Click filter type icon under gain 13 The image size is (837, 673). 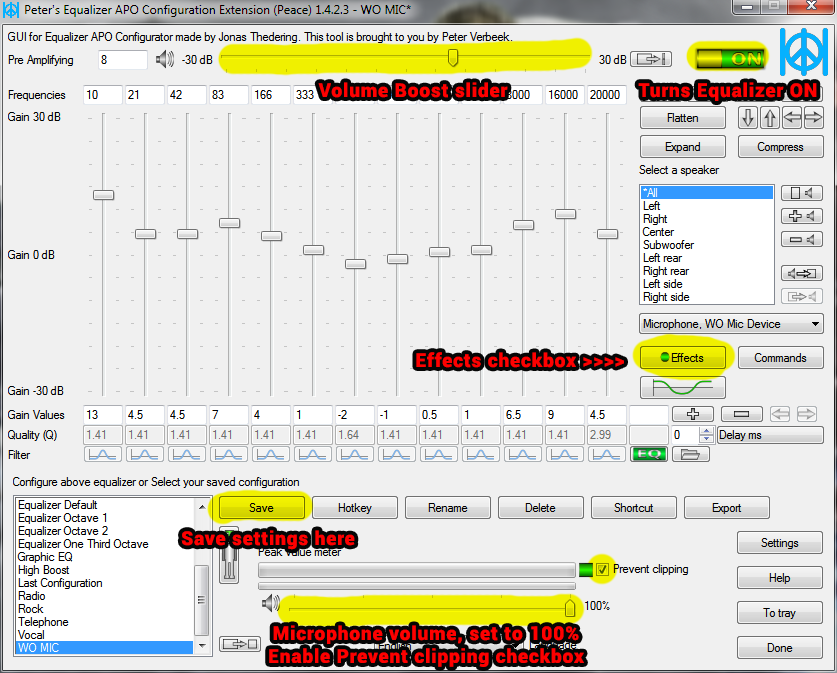pyautogui.click(x=102, y=454)
